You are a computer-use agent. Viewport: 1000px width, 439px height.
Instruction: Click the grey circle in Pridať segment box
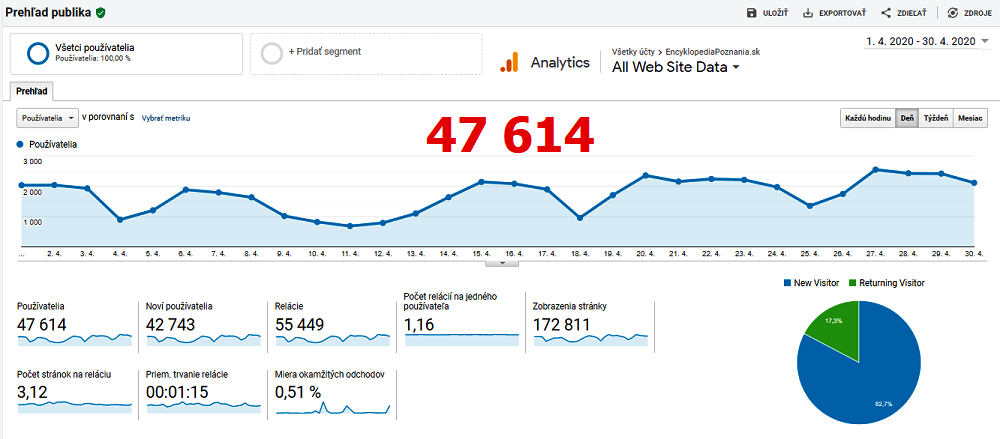click(x=272, y=54)
